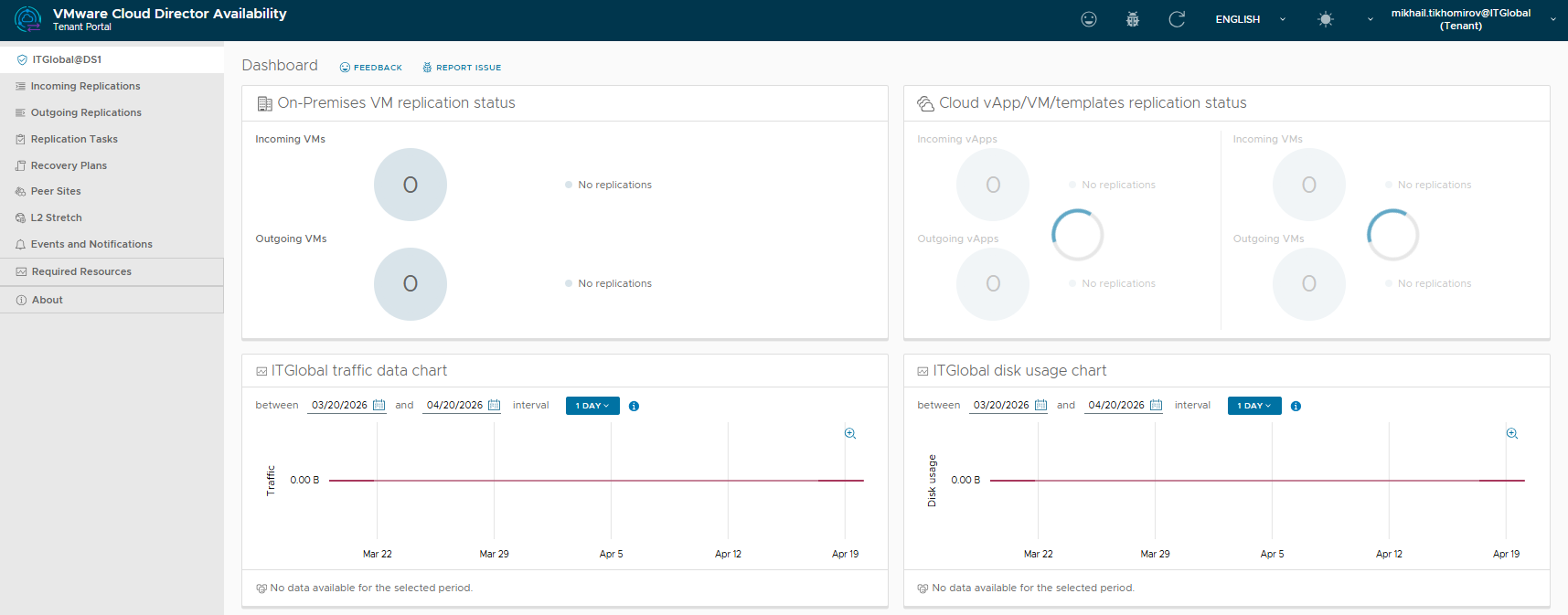Open the calendar picker for disk usage start date
1568x615 pixels.
[1040, 405]
